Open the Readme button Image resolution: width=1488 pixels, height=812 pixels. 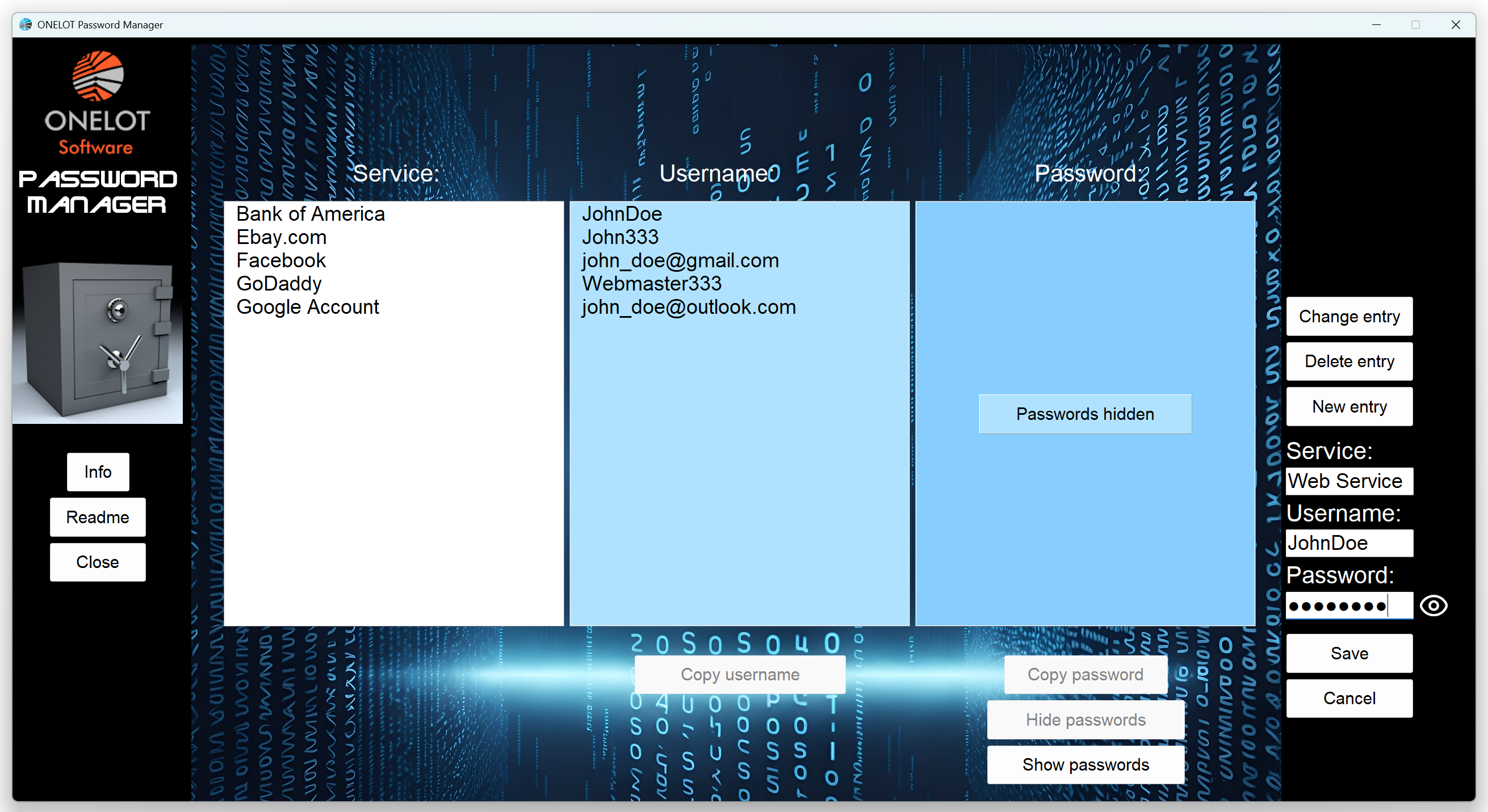(x=98, y=517)
